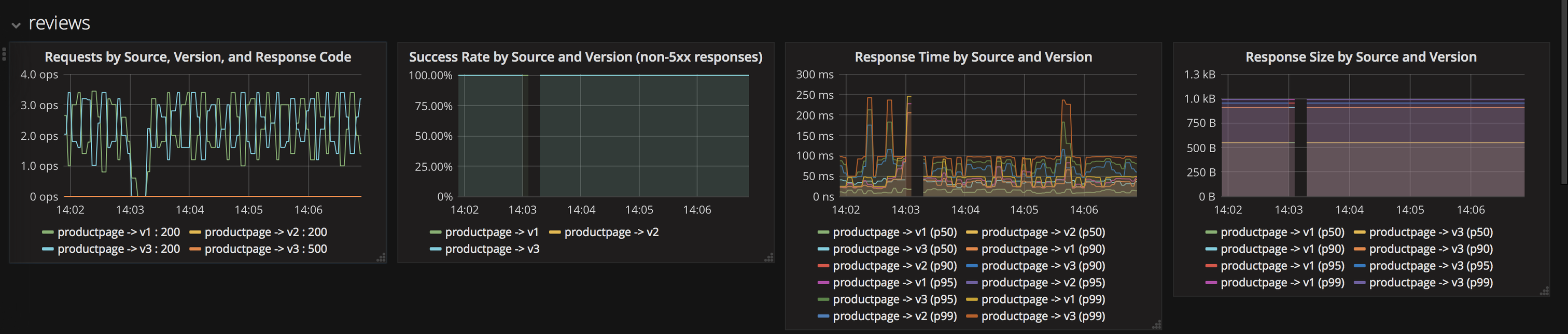The image size is (1568, 334).
Task: Toggle productpage -> v3 : 500 series
Action: tap(266, 249)
